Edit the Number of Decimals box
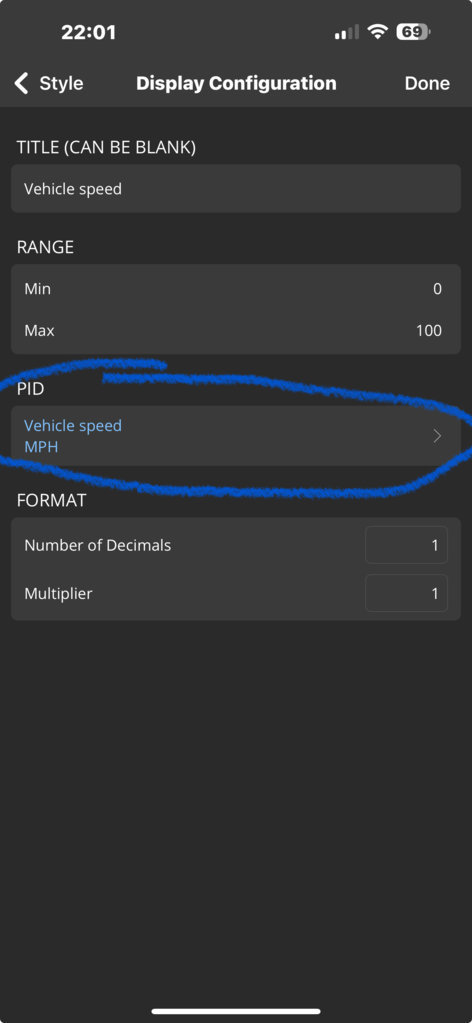472x1023 pixels. click(406, 545)
